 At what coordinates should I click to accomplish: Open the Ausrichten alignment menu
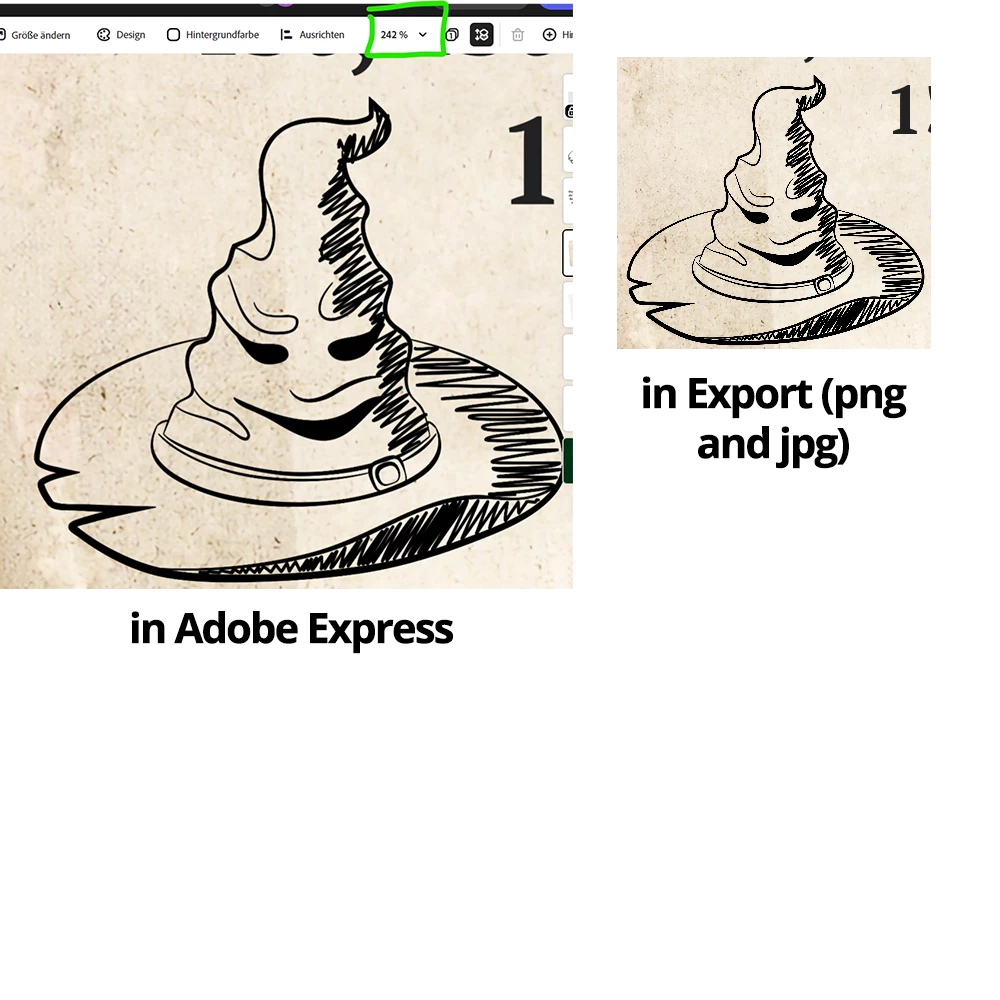(x=312, y=35)
